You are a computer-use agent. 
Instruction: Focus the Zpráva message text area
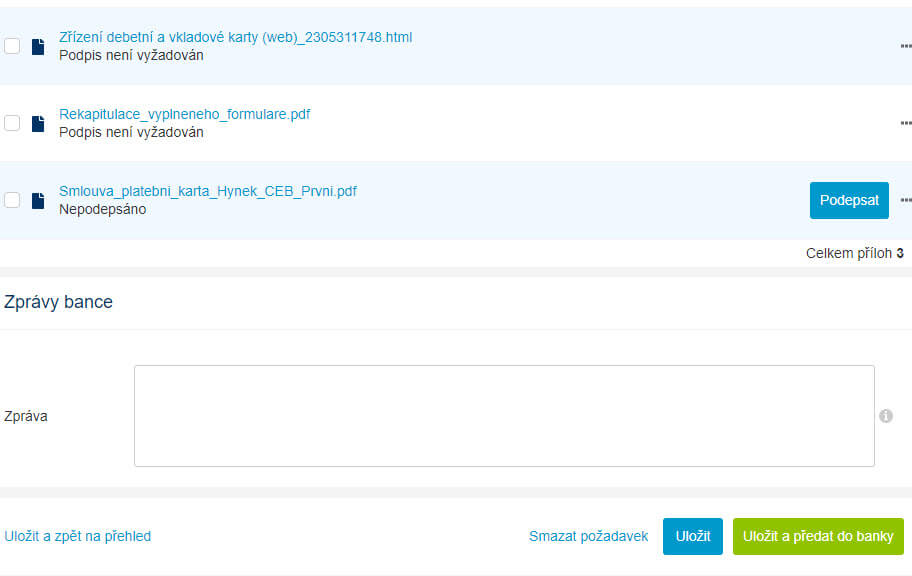click(504, 416)
